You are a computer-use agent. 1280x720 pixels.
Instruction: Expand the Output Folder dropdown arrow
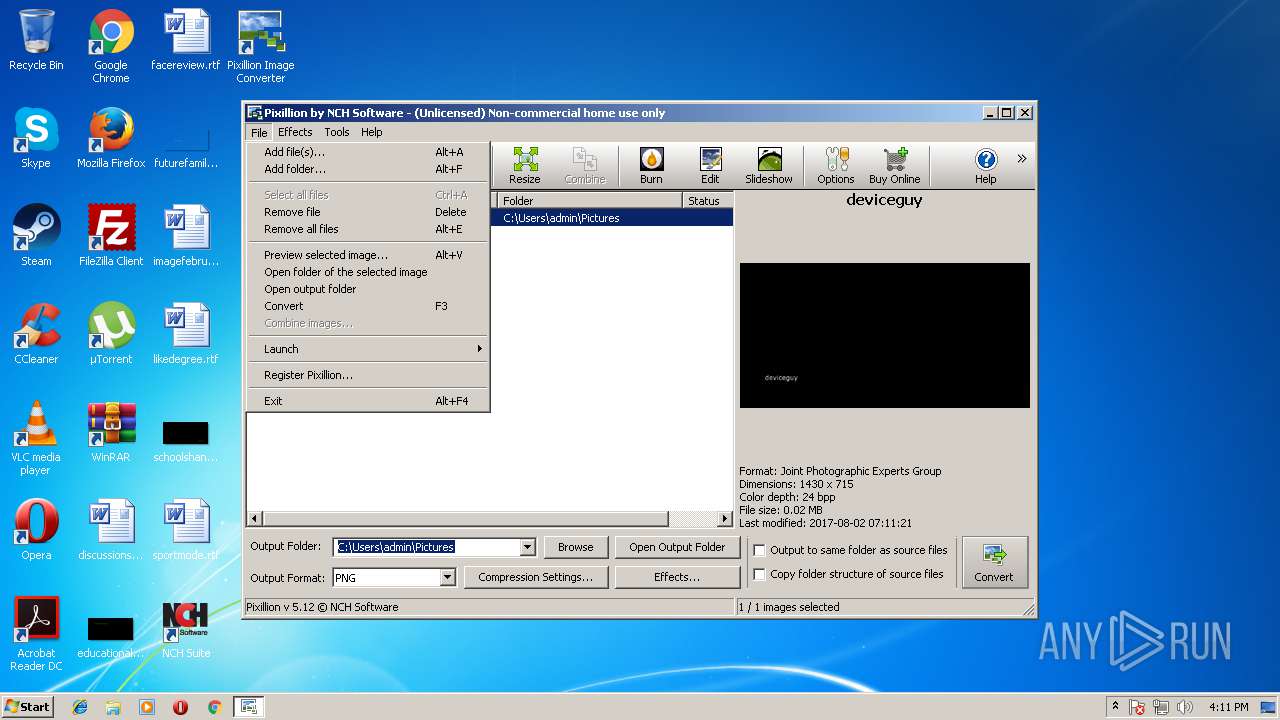[x=527, y=547]
